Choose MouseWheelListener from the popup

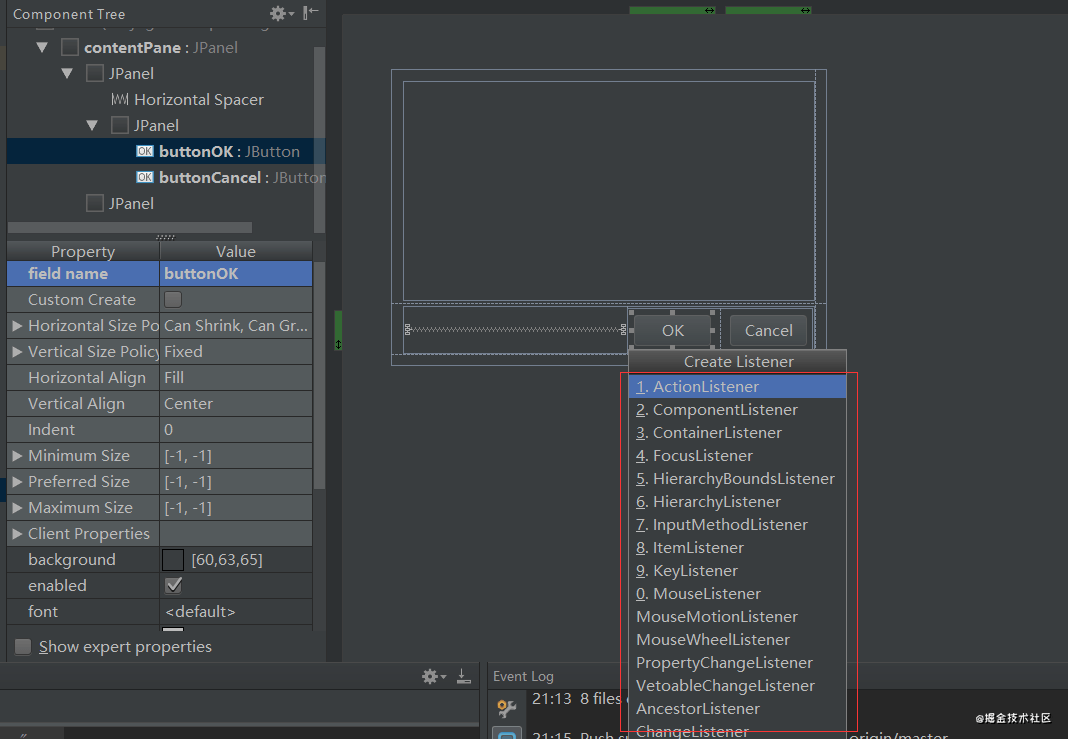coord(737,640)
